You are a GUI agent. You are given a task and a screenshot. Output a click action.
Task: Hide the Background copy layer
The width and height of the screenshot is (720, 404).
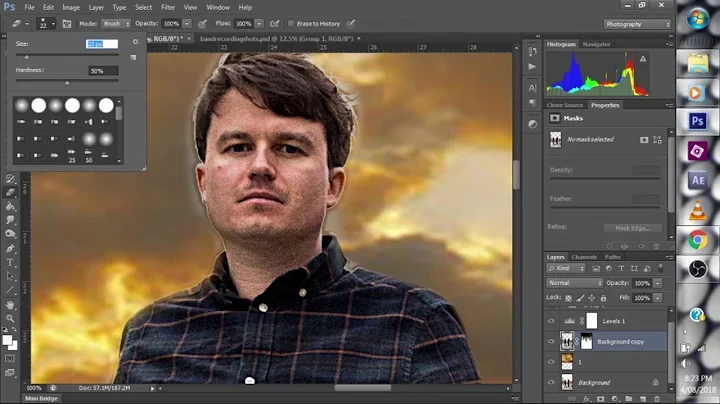[551, 342]
